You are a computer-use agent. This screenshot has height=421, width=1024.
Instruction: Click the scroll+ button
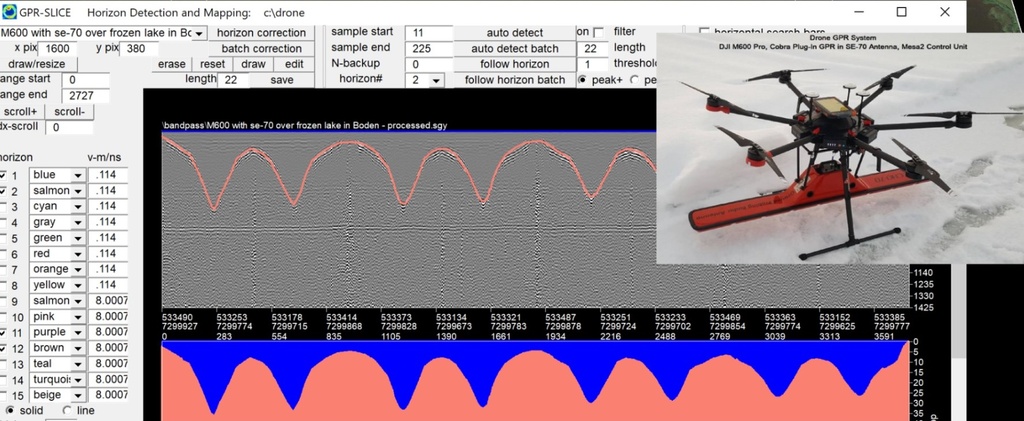[x=21, y=112]
